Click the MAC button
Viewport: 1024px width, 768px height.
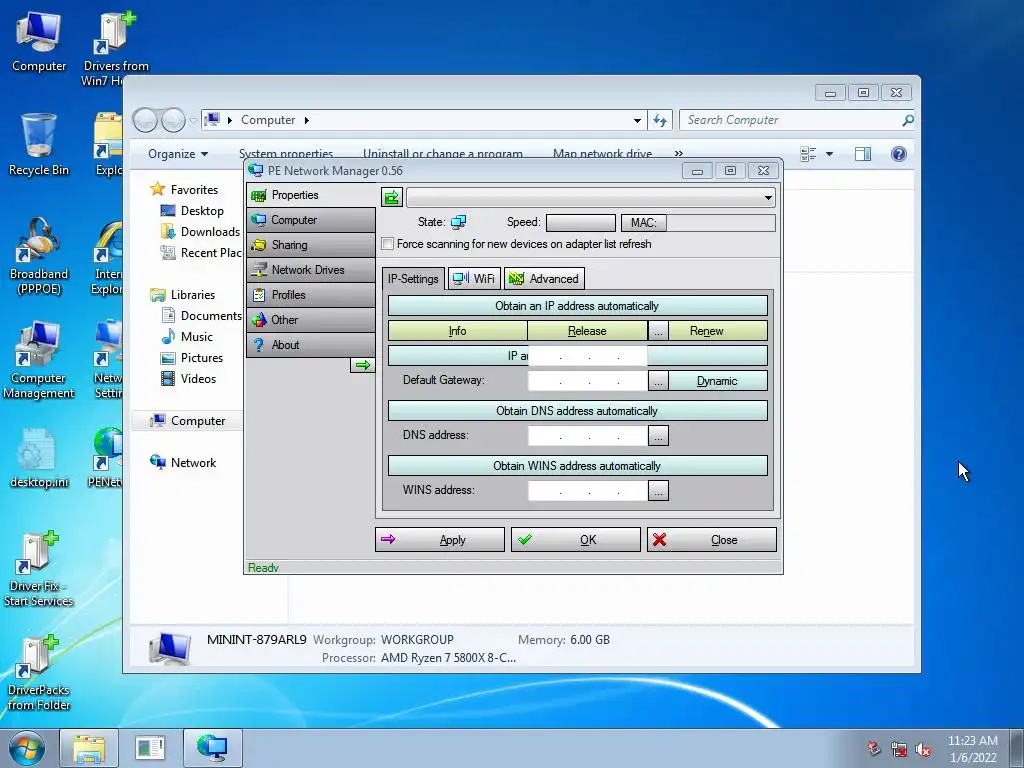pos(643,223)
